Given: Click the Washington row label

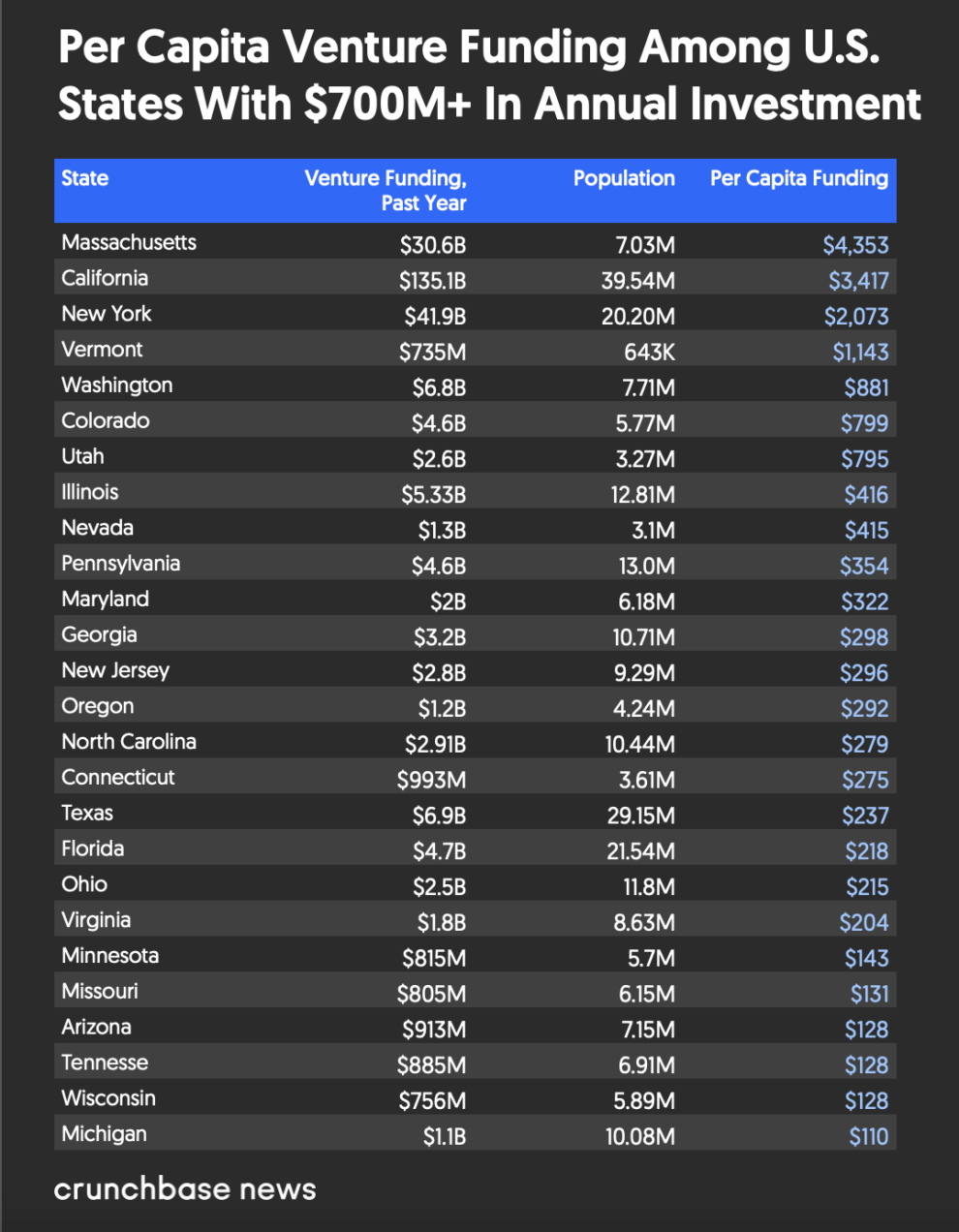Looking at the screenshot, I should pyautogui.click(x=117, y=385).
